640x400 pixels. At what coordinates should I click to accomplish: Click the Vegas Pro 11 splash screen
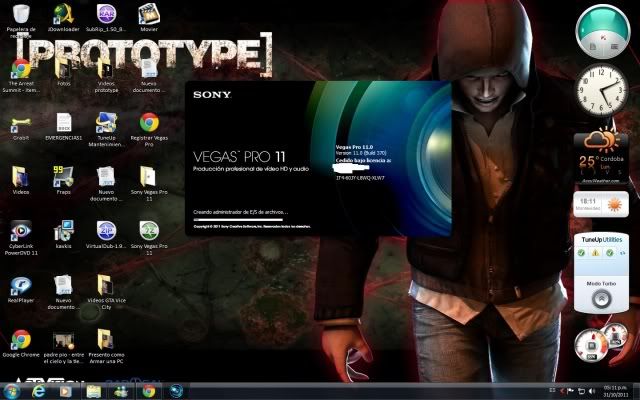click(318, 160)
